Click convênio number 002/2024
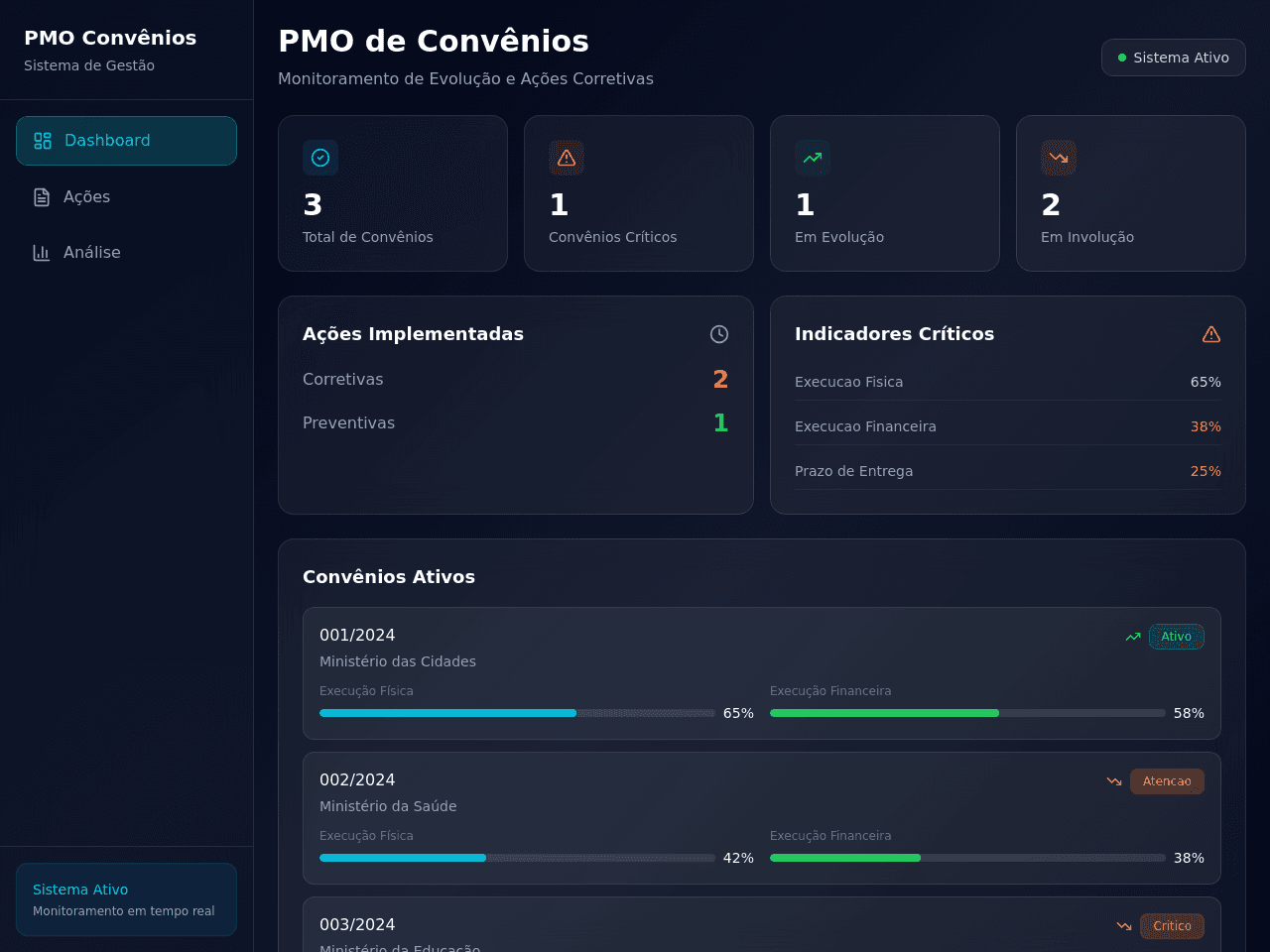This screenshot has height=952, width=1270. (x=357, y=780)
